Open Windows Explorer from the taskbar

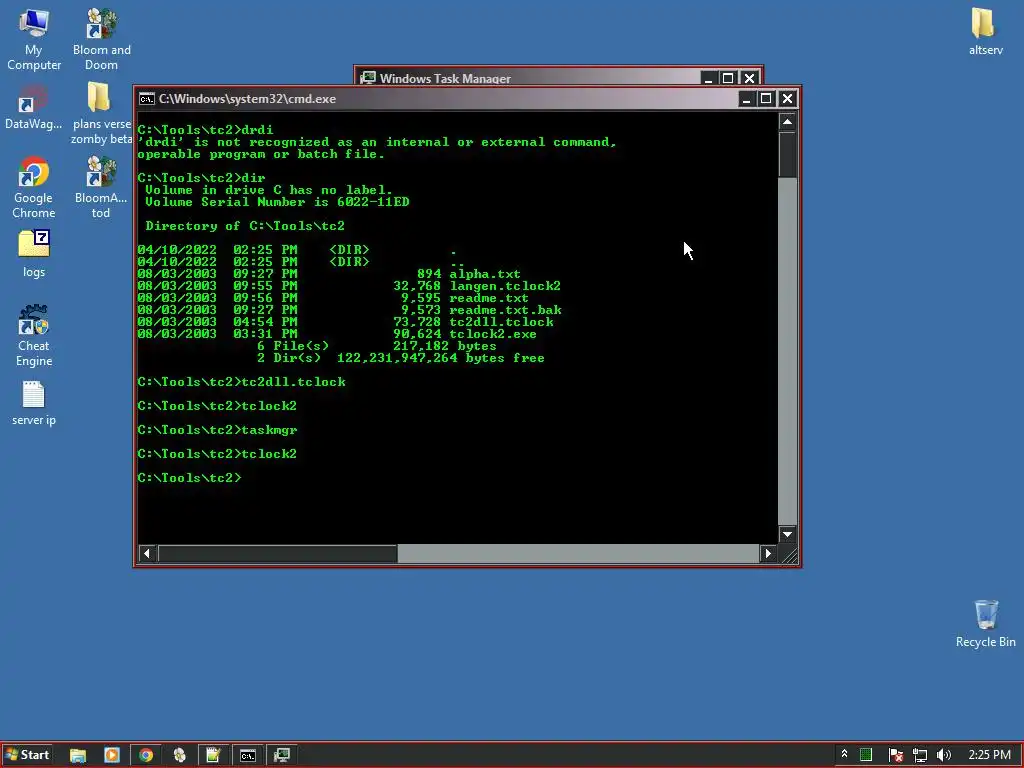coord(78,755)
